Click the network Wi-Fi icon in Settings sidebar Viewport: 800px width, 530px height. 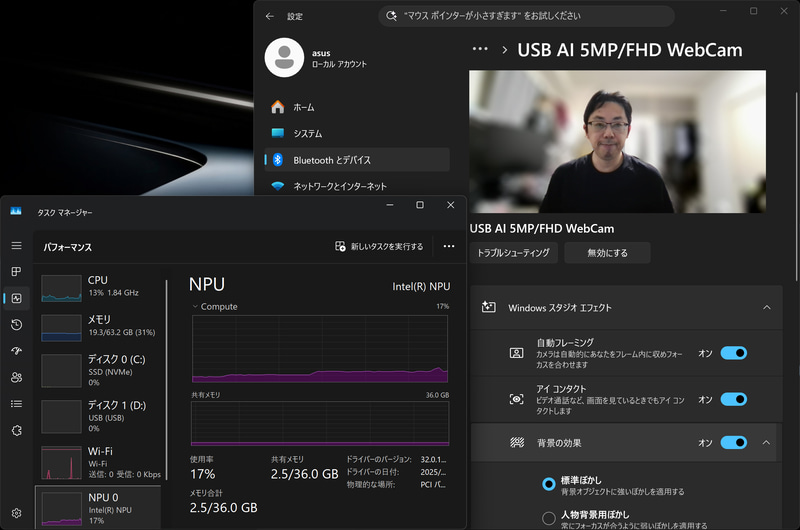click(x=278, y=186)
